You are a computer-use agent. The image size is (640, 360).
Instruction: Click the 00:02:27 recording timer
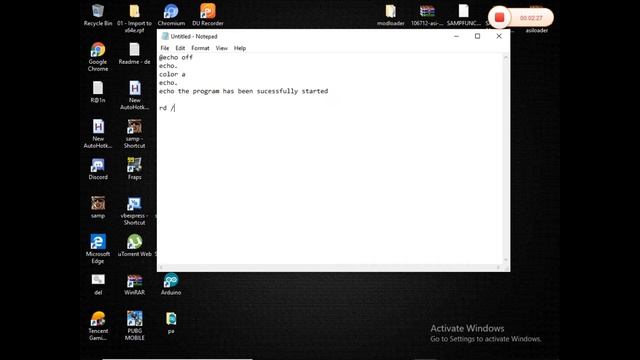point(531,18)
